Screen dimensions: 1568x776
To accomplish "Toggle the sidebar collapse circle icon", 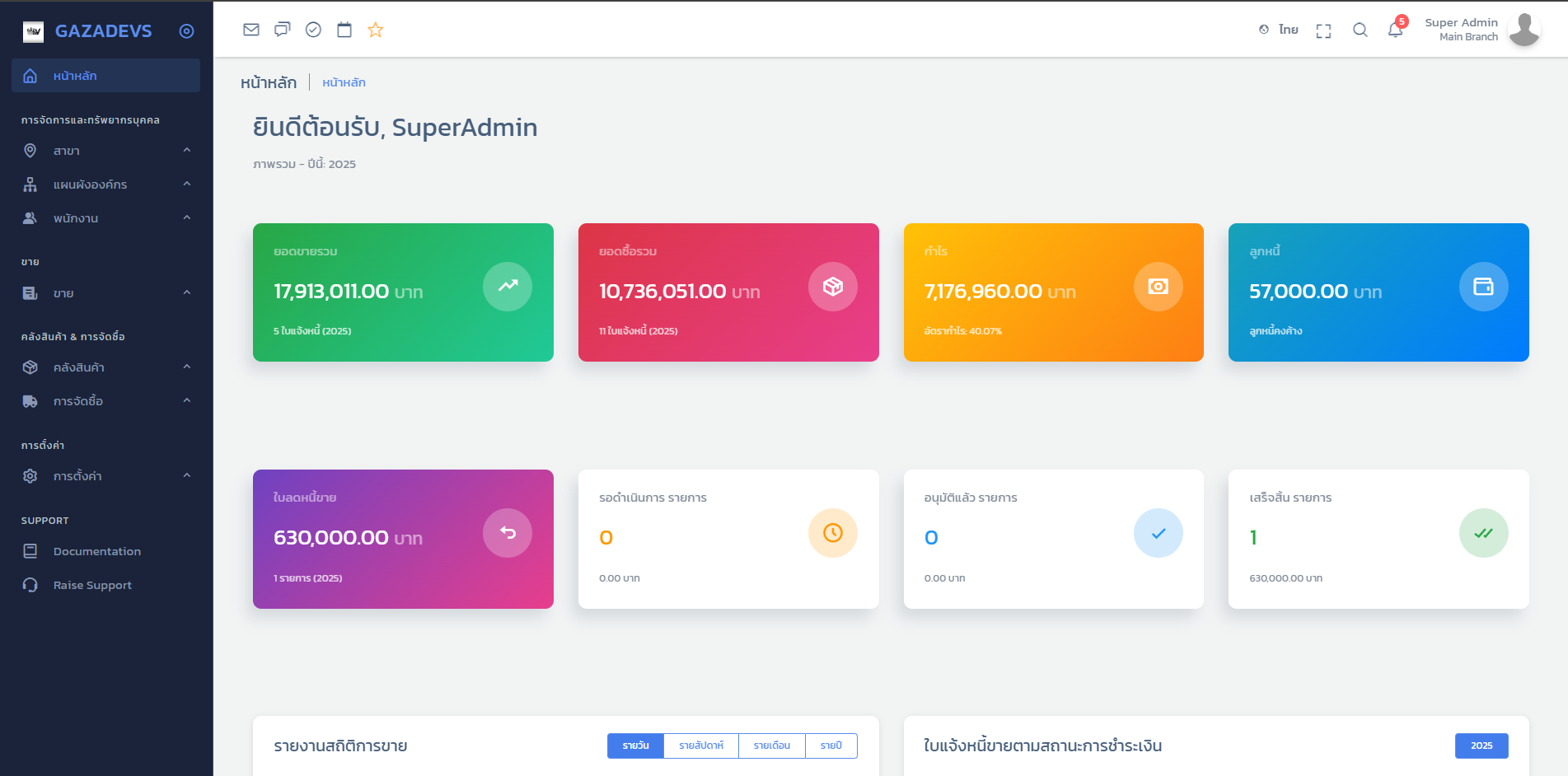I will [x=187, y=31].
